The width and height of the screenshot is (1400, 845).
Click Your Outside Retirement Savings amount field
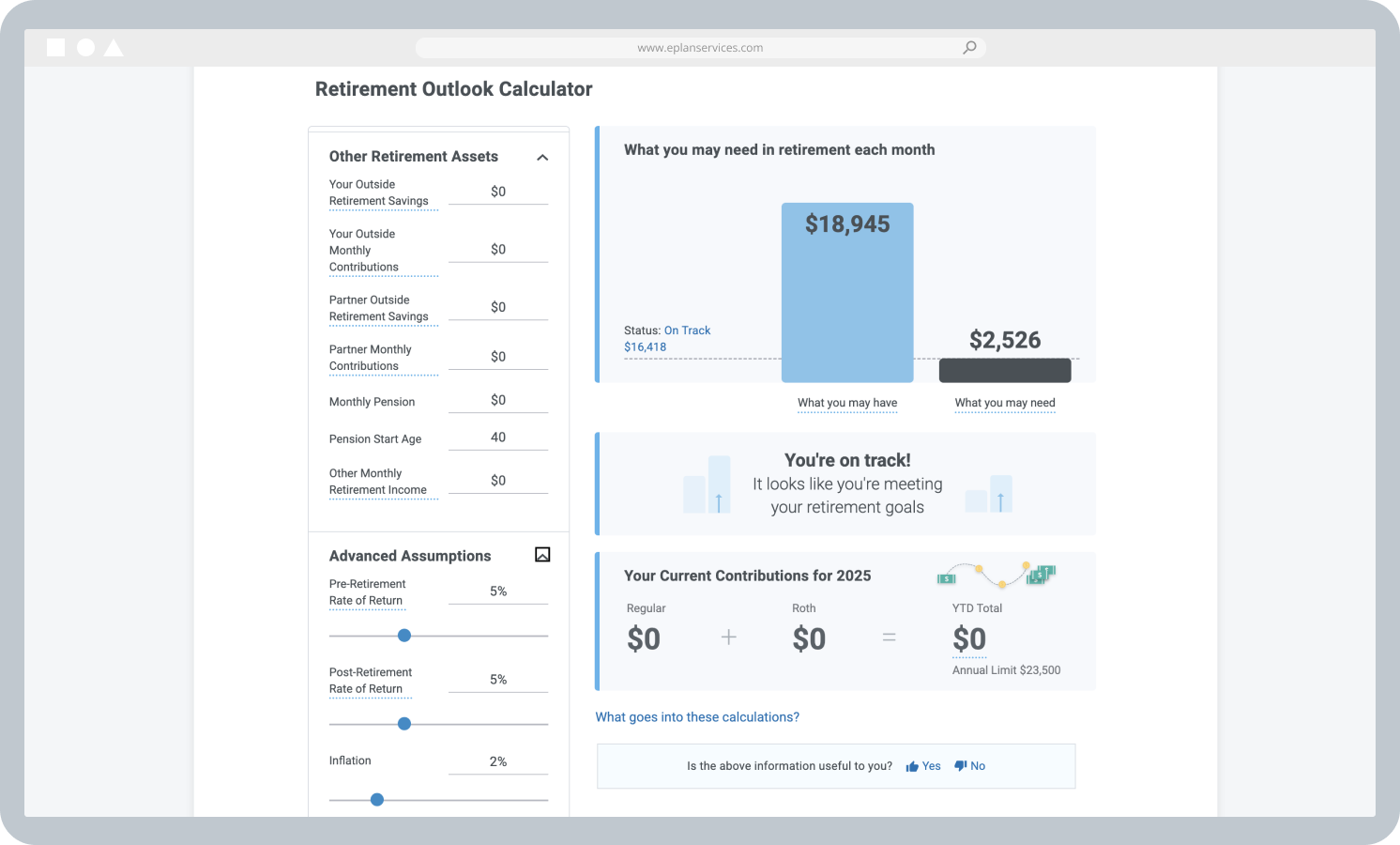[x=498, y=192]
